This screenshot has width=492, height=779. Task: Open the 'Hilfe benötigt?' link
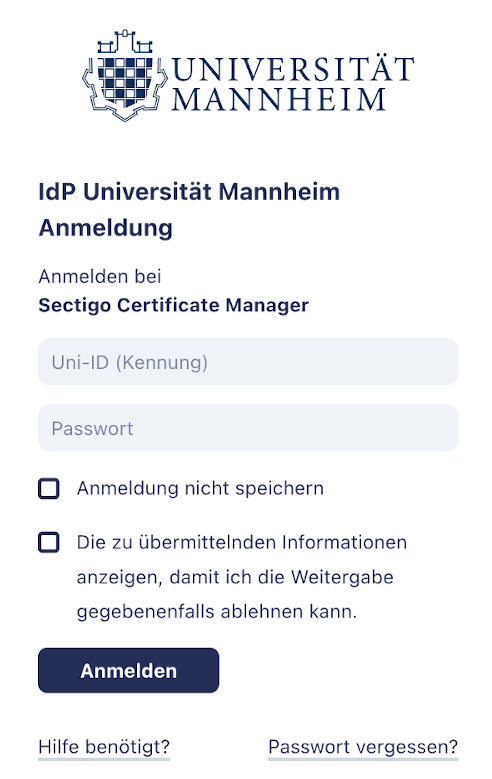[104, 747]
